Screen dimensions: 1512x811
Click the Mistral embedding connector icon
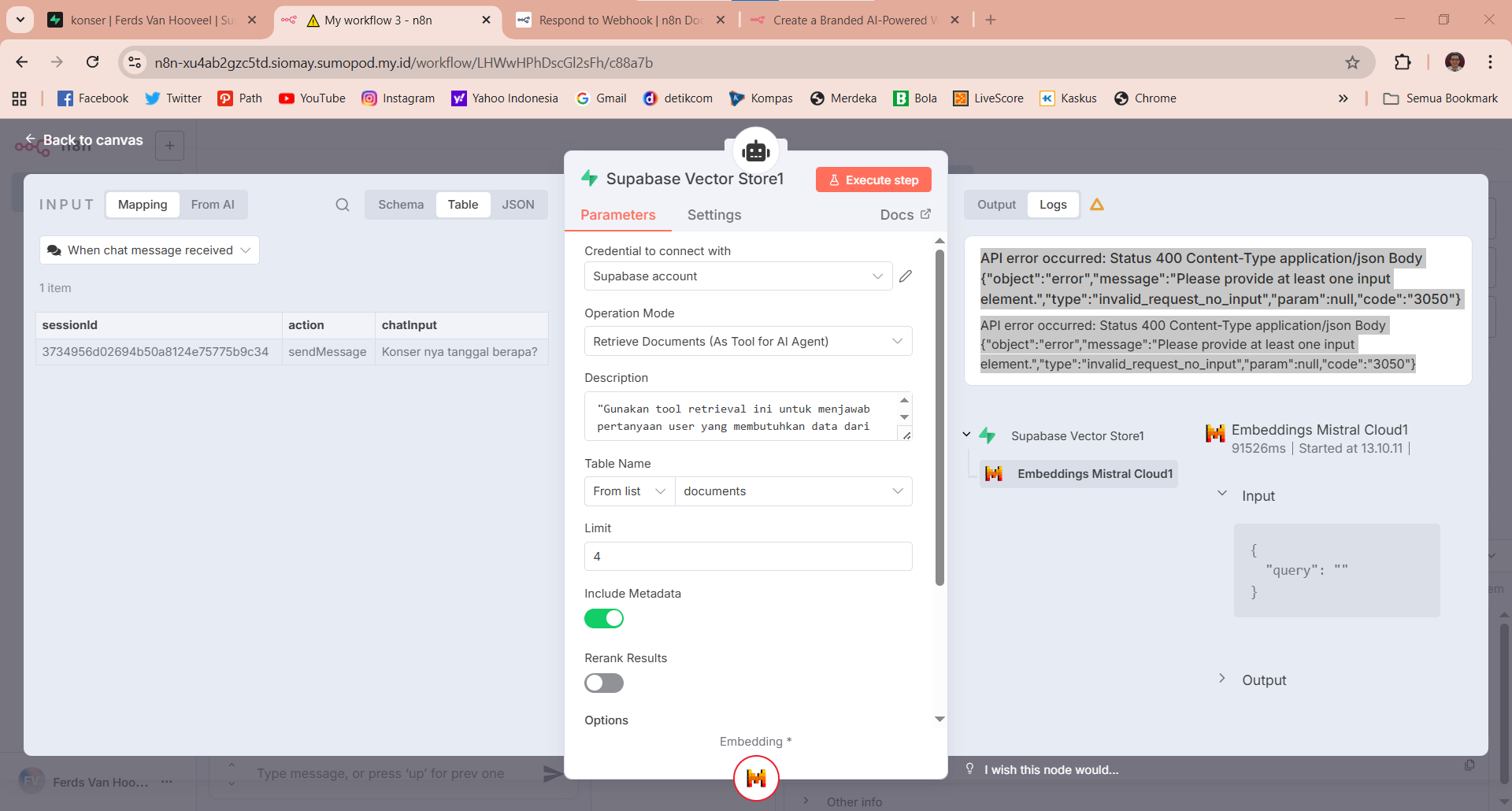point(756,778)
